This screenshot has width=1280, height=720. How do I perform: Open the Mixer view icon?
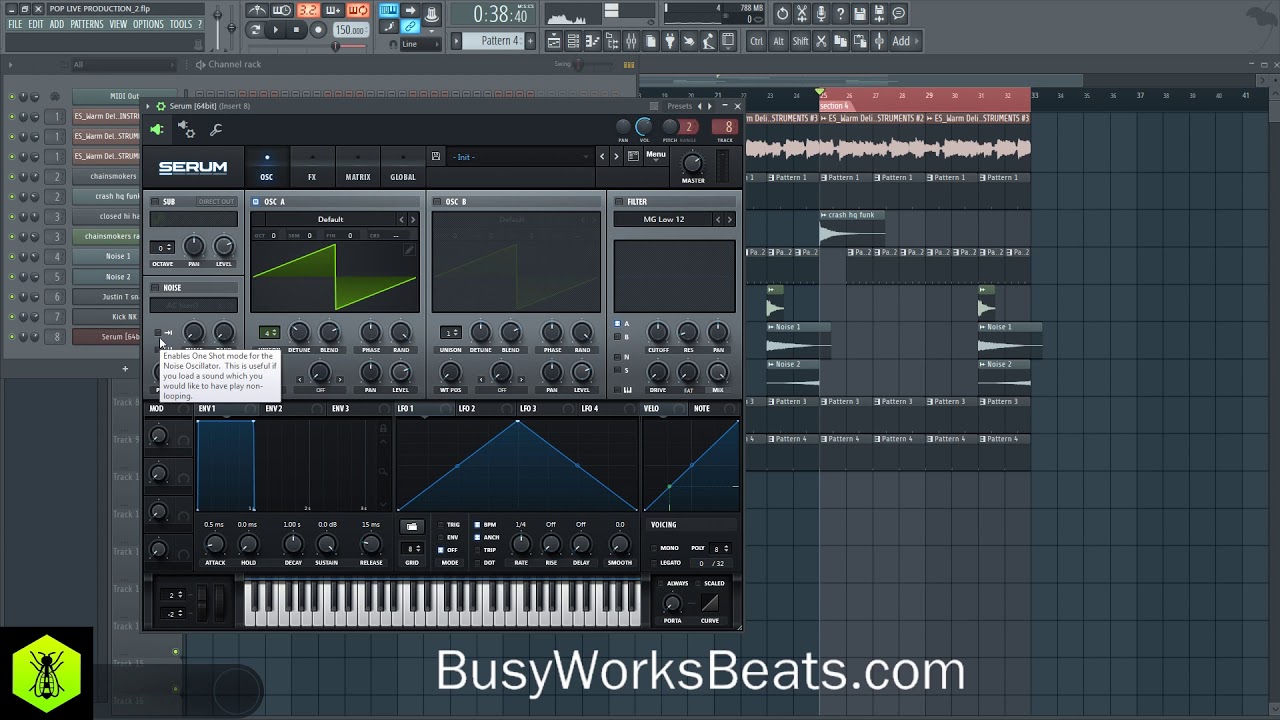click(x=631, y=41)
